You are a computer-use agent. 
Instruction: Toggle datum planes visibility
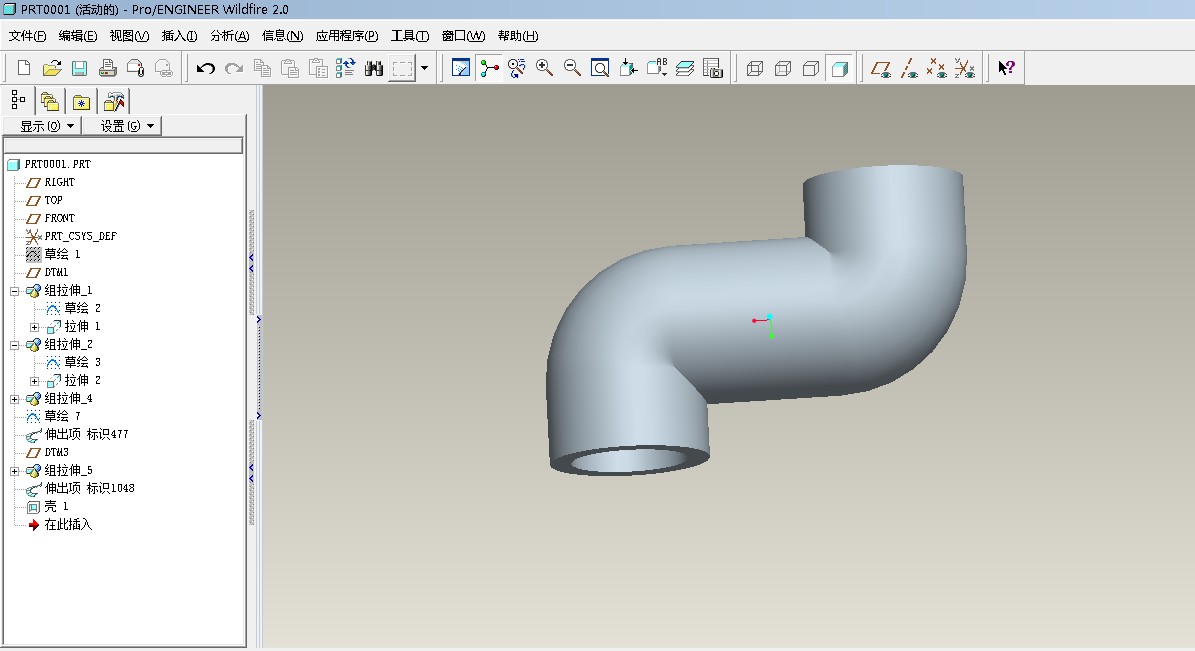click(881, 68)
